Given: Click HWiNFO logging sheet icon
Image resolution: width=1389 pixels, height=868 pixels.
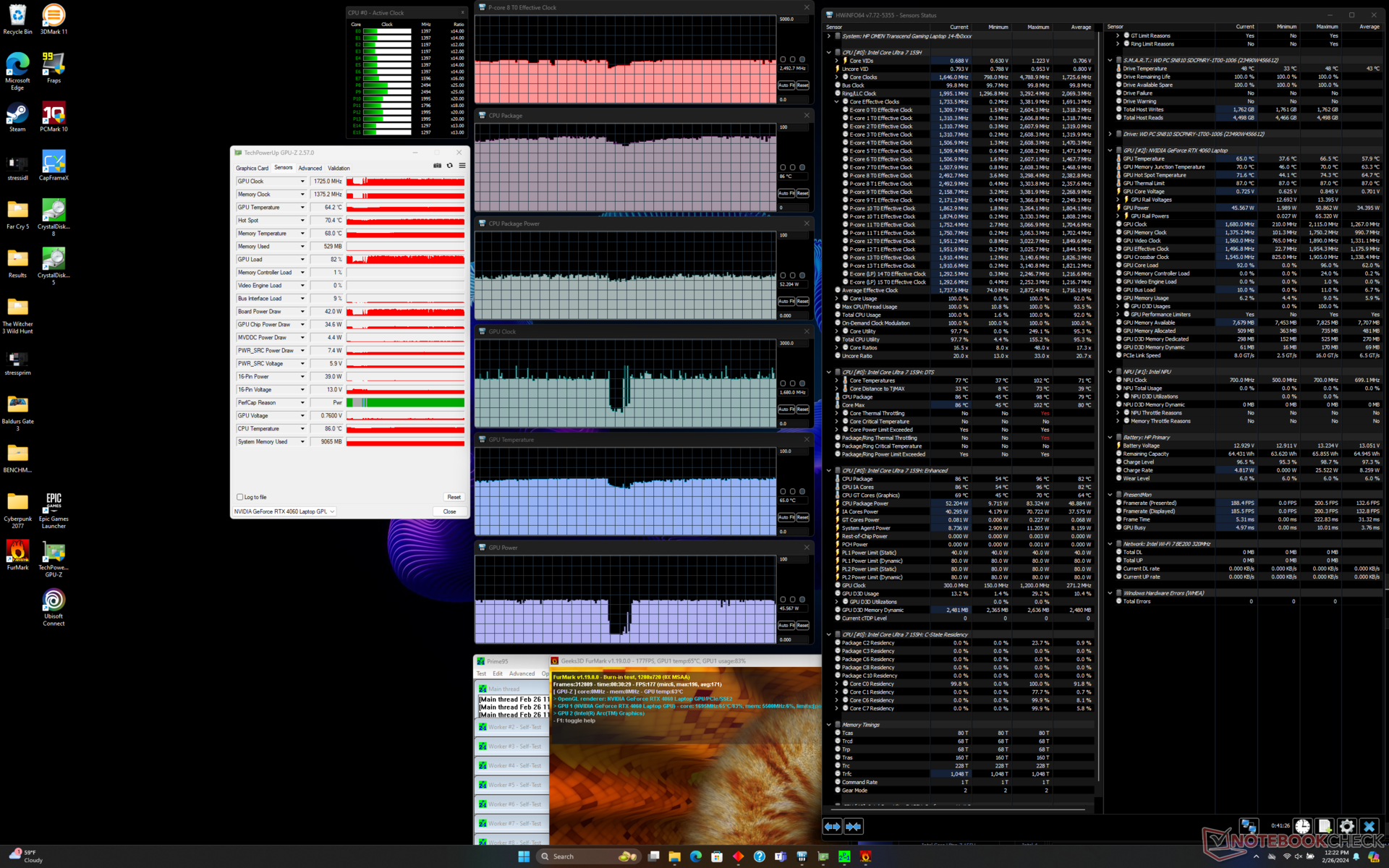Looking at the screenshot, I should [1325, 826].
